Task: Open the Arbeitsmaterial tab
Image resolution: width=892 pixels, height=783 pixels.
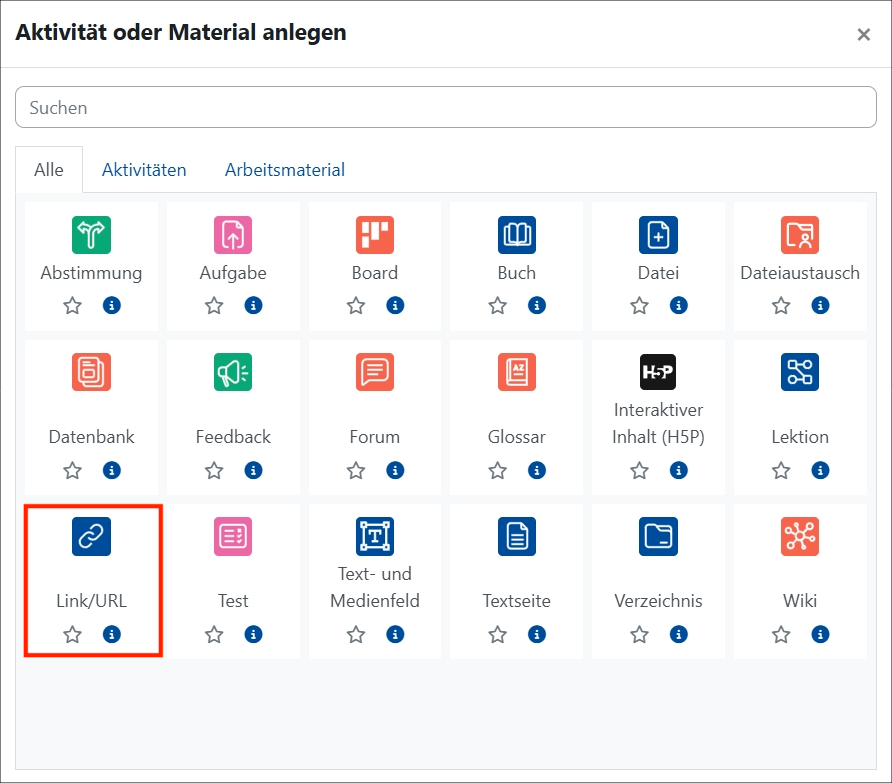Action: [x=284, y=170]
